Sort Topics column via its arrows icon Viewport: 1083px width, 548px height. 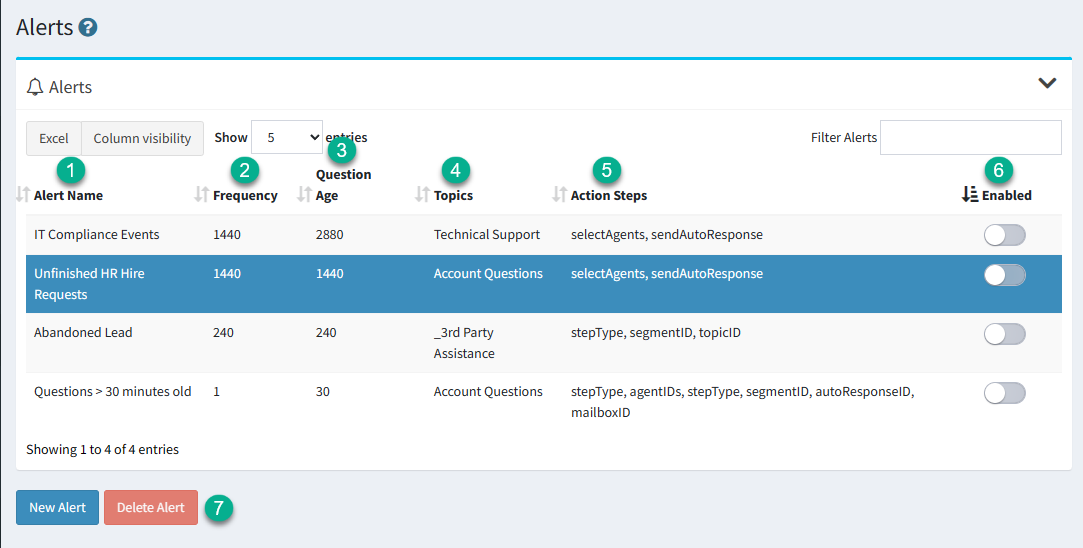tap(422, 195)
